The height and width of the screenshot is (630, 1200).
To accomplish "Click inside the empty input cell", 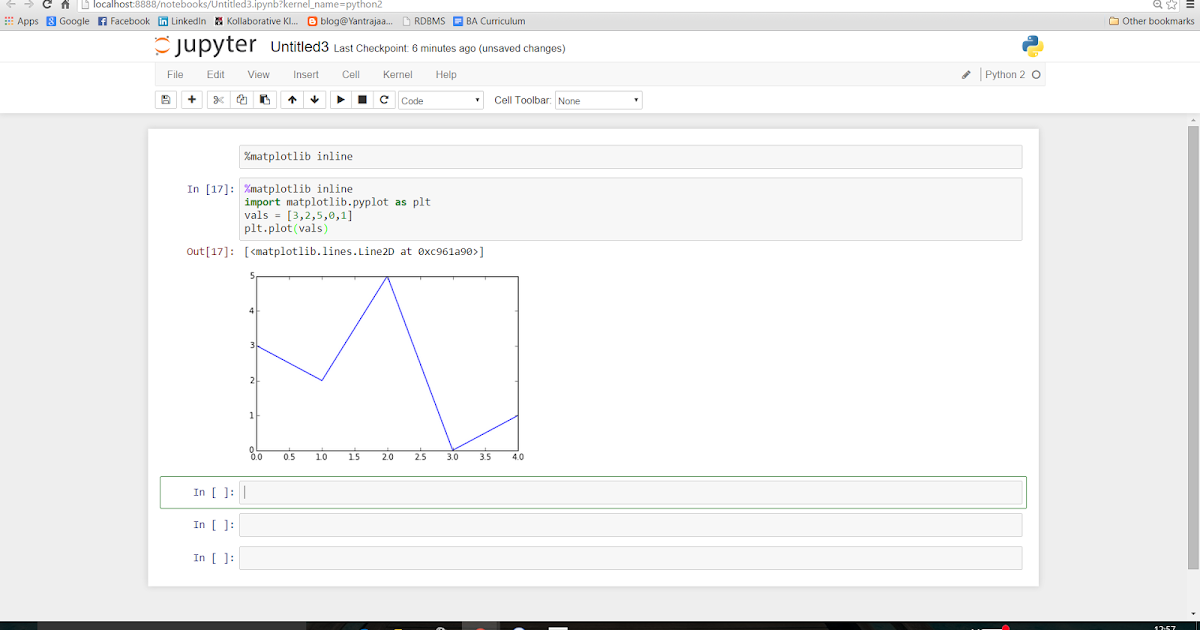I will click(x=600, y=491).
